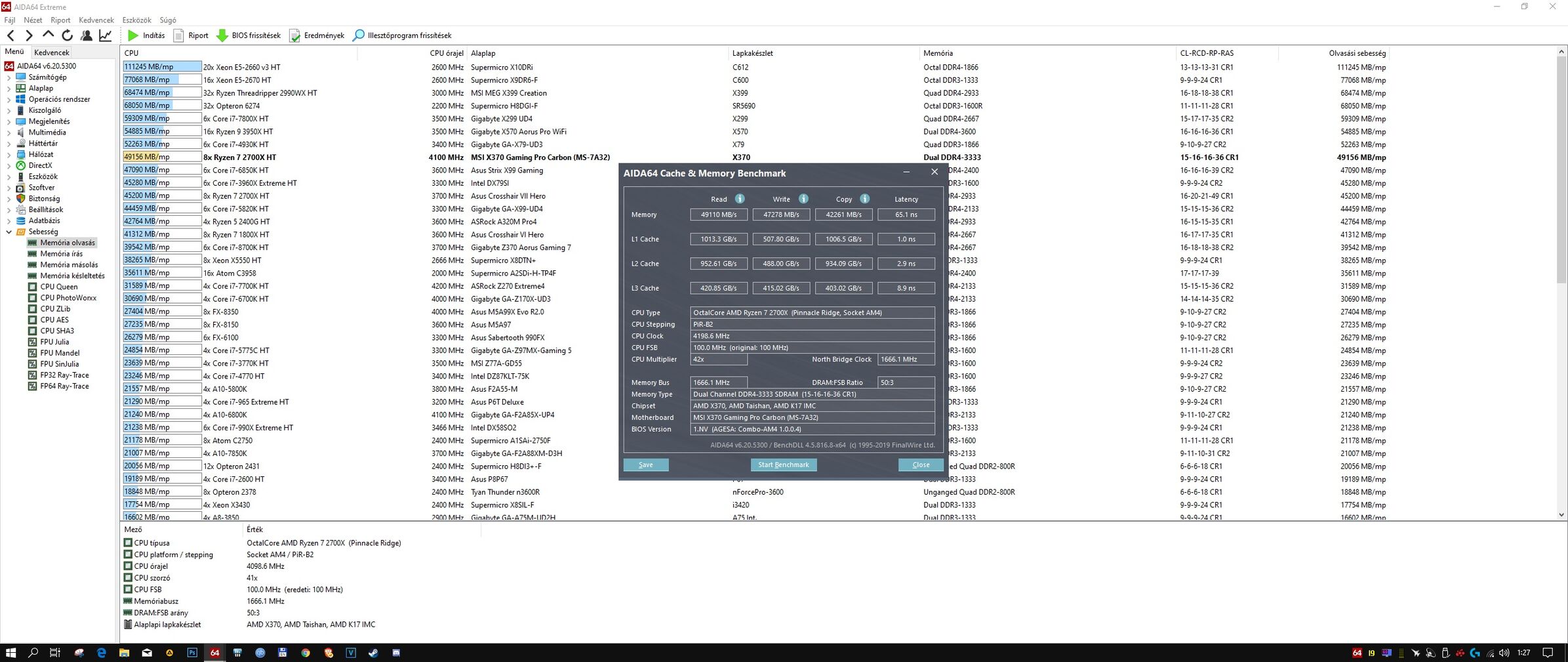The width and height of the screenshot is (1568, 662).
Task: Click Save in the benchmark dialog
Action: [x=646, y=465]
